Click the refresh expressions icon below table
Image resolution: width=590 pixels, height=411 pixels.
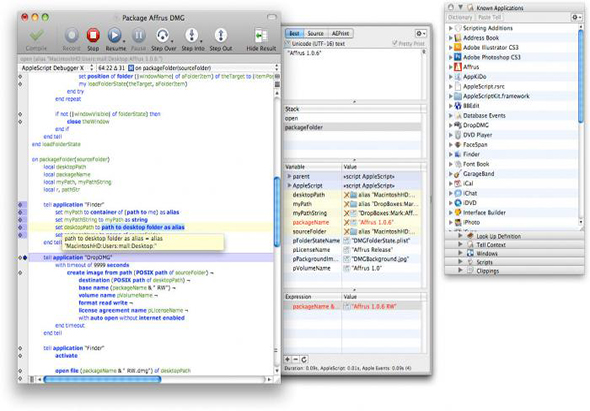pyautogui.click(x=304, y=359)
